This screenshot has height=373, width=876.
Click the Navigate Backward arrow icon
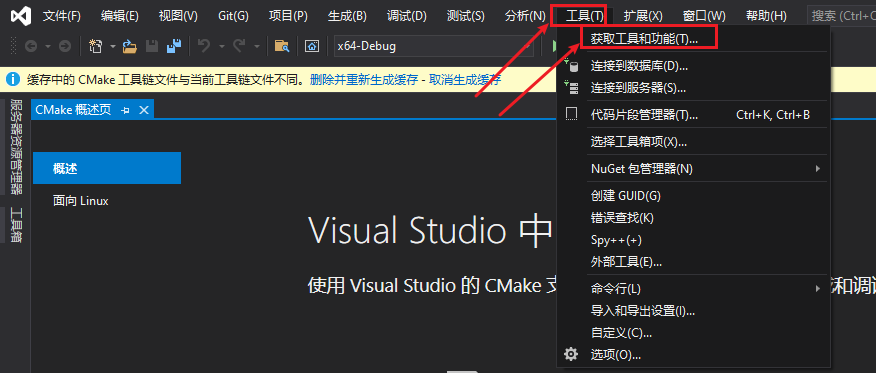[x=31, y=46]
